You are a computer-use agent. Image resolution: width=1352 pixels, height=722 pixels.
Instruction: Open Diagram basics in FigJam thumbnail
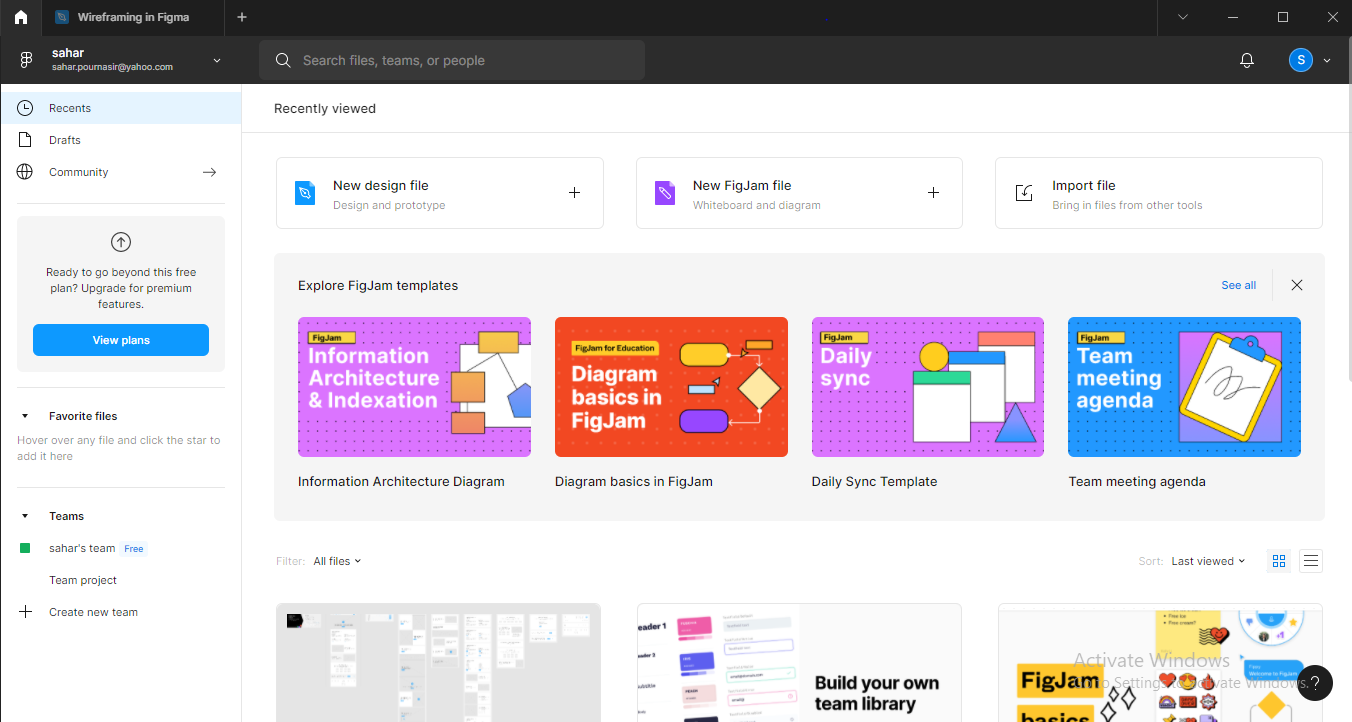coord(671,387)
